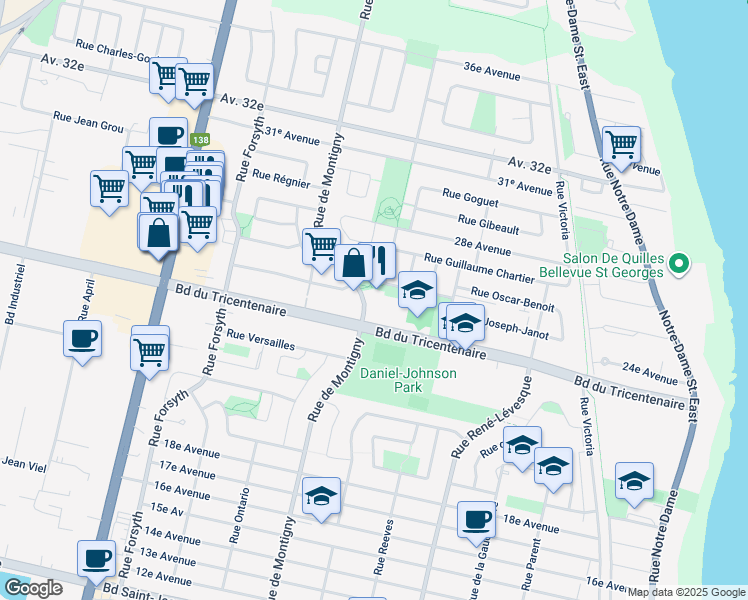Open the green Salon De Quilles pin
Screen dimensions: 748x600
(680, 264)
